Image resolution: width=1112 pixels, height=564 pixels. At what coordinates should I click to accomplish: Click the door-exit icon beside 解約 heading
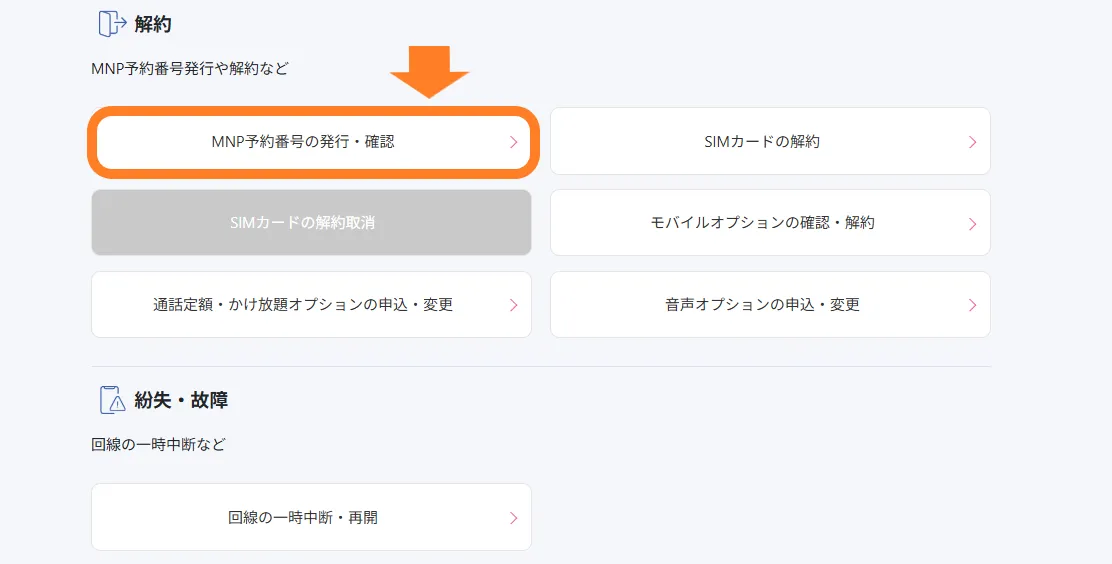[x=112, y=24]
